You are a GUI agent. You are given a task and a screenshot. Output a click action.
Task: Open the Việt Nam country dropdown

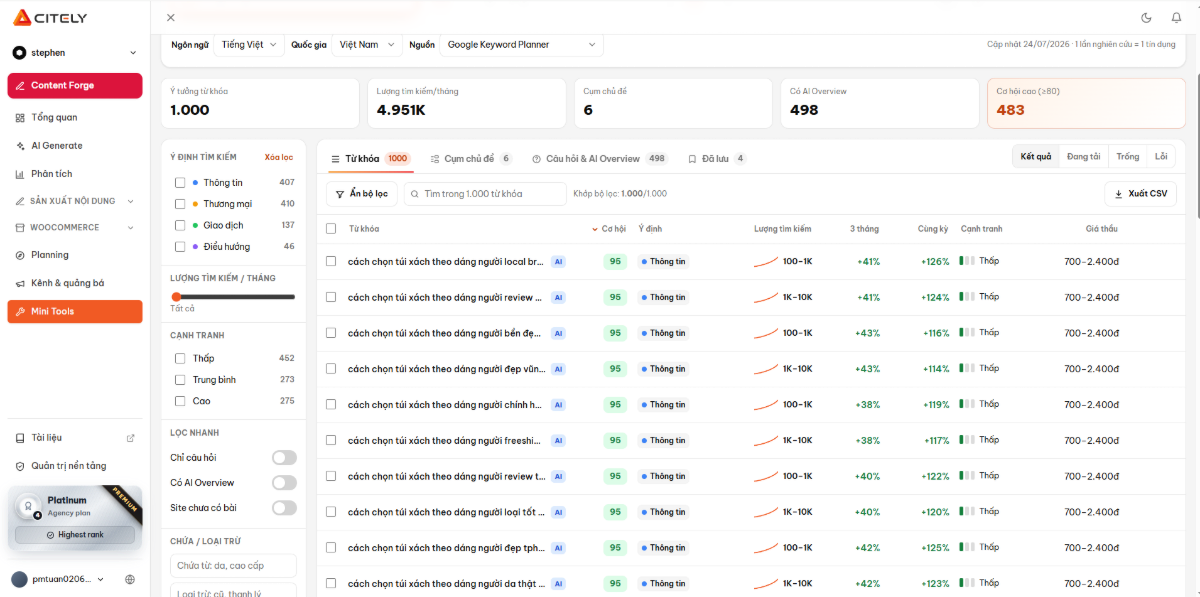point(367,45)
